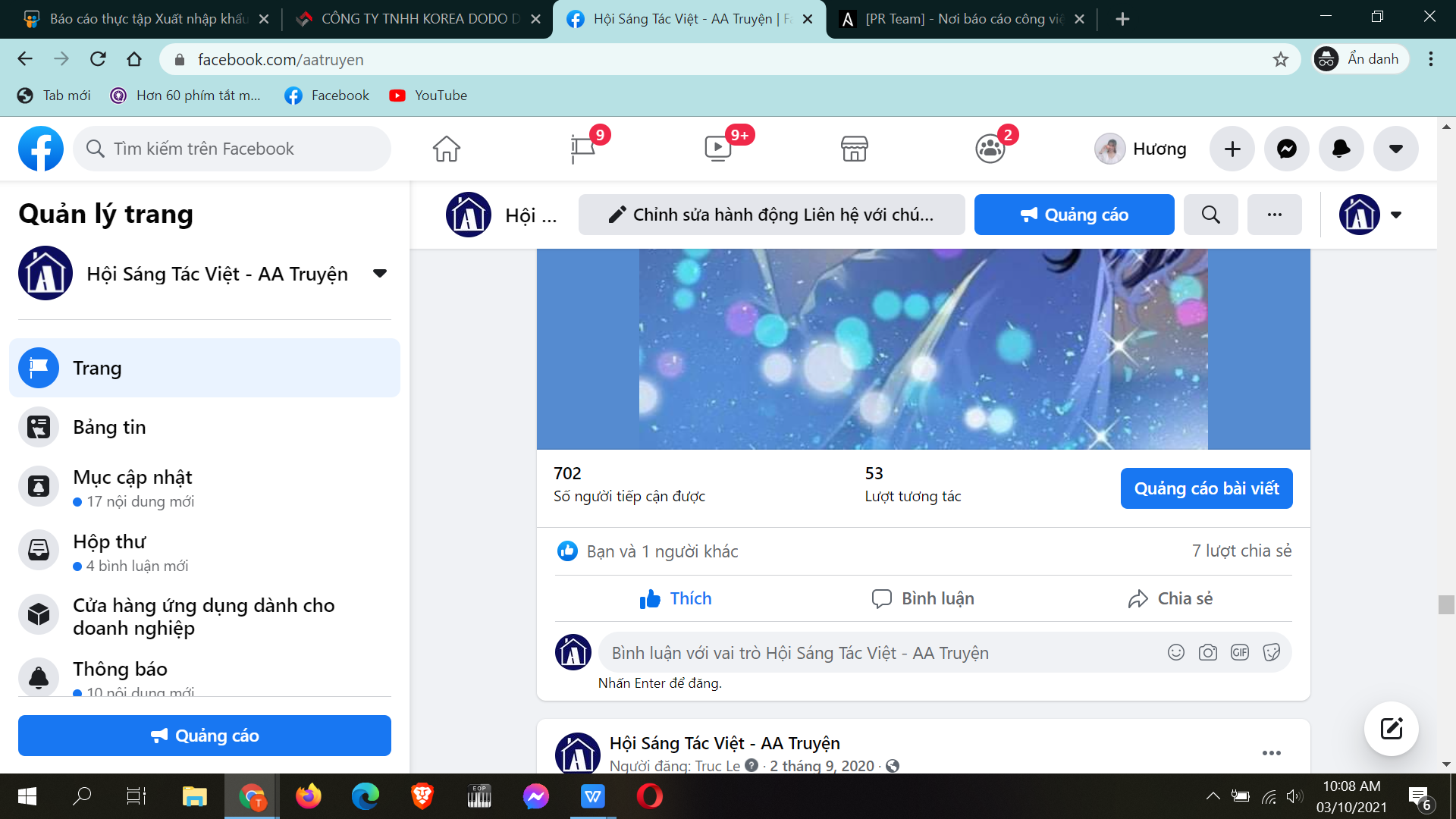This screenshot has width=1456, height=819.
Task: Open the Tab mới bookmark
Action: (x=54, y=96)
